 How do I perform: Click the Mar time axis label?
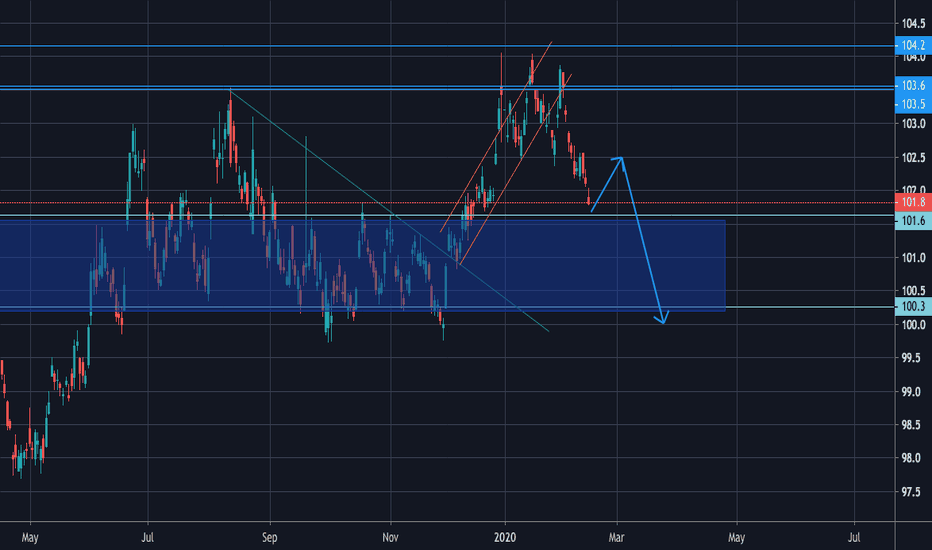[616, 538]
